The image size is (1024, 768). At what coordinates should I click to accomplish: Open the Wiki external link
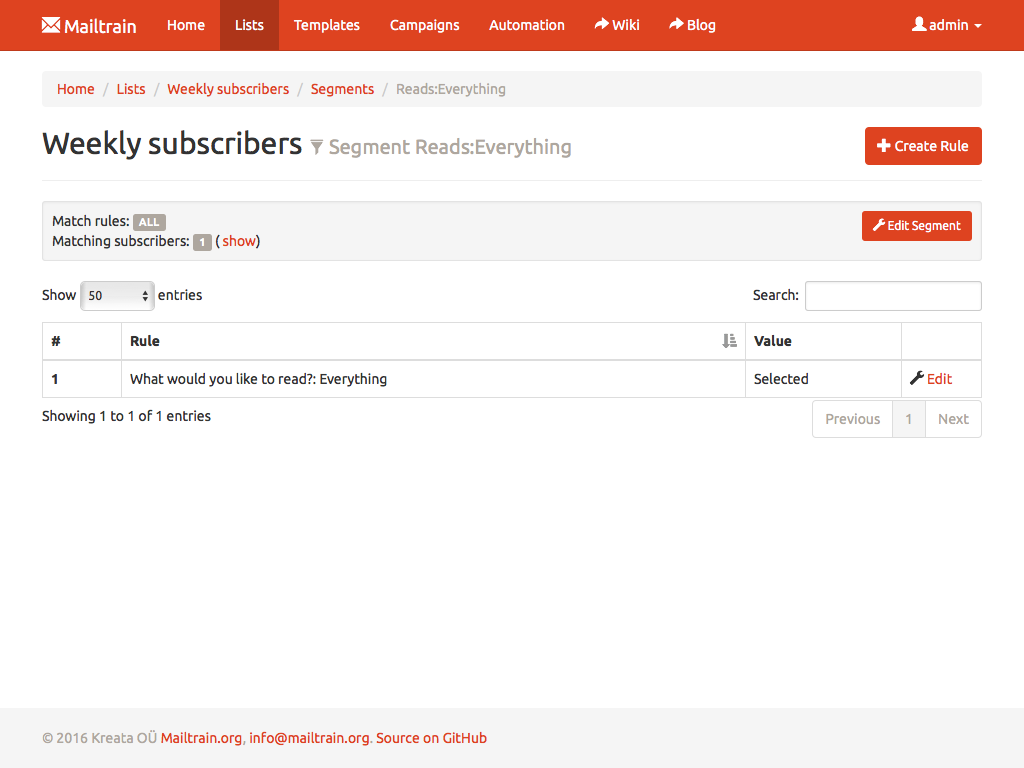616,25
